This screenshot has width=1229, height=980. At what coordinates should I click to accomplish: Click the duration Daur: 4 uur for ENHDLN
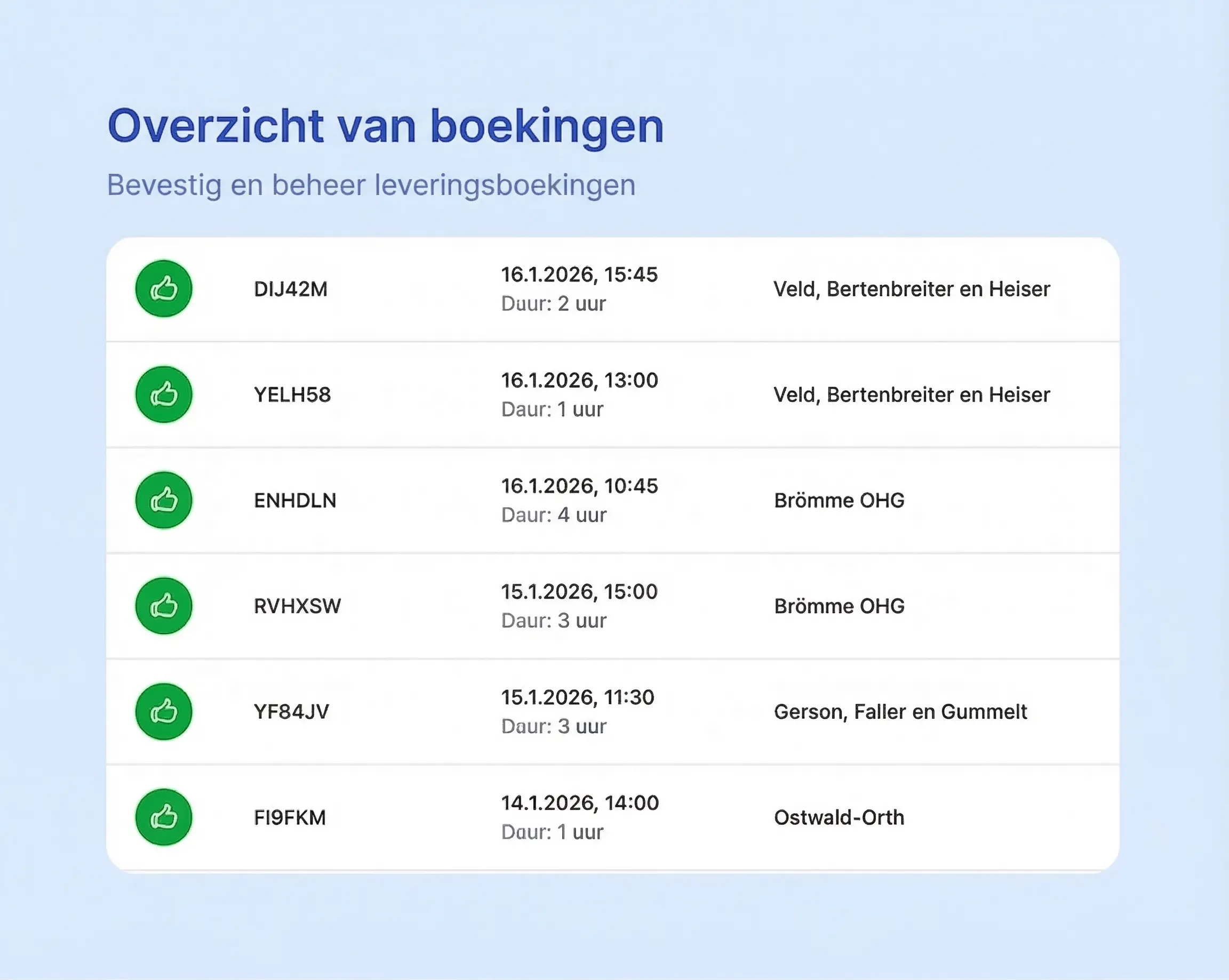point(553,515)
